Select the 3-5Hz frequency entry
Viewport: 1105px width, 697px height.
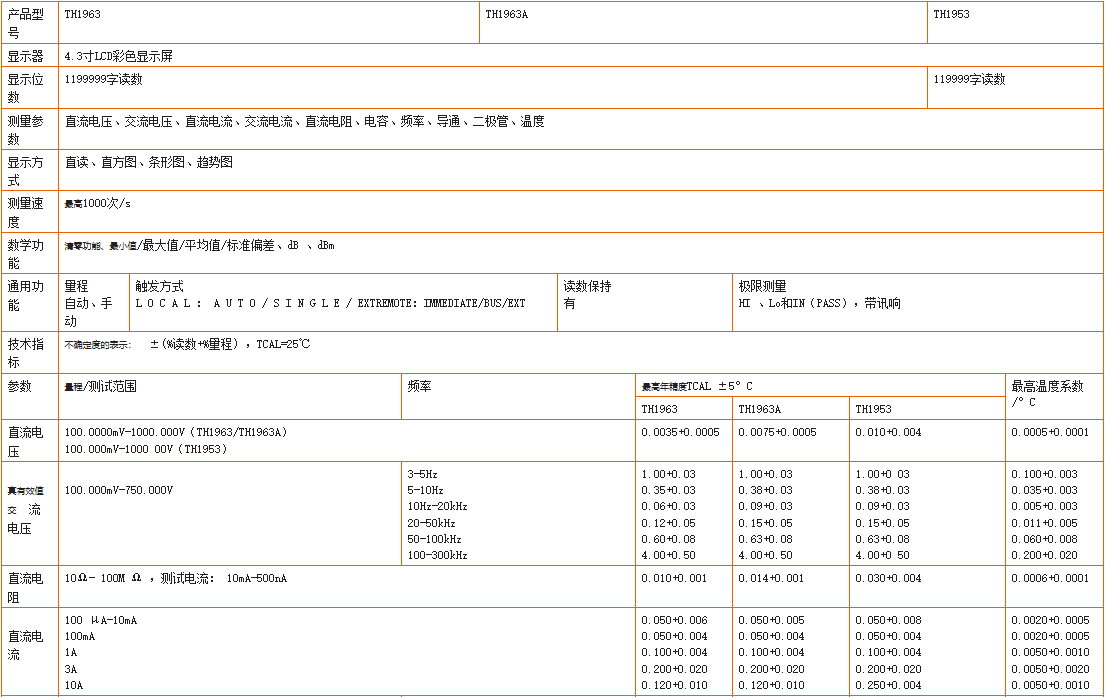pyautogui.click(x=423, y=474)
